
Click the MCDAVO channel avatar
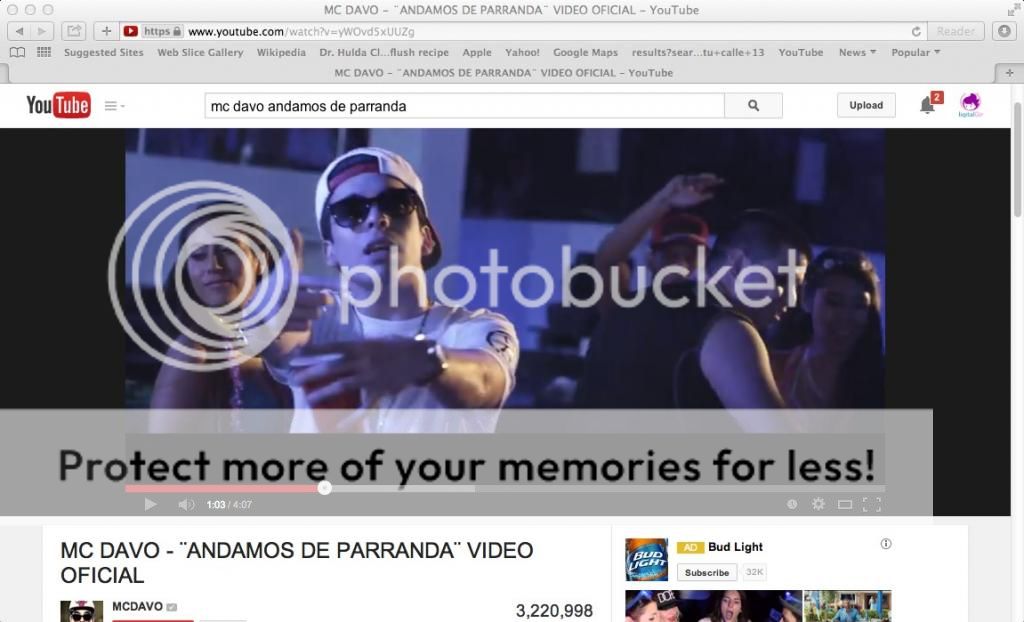(x=82, y=611)
